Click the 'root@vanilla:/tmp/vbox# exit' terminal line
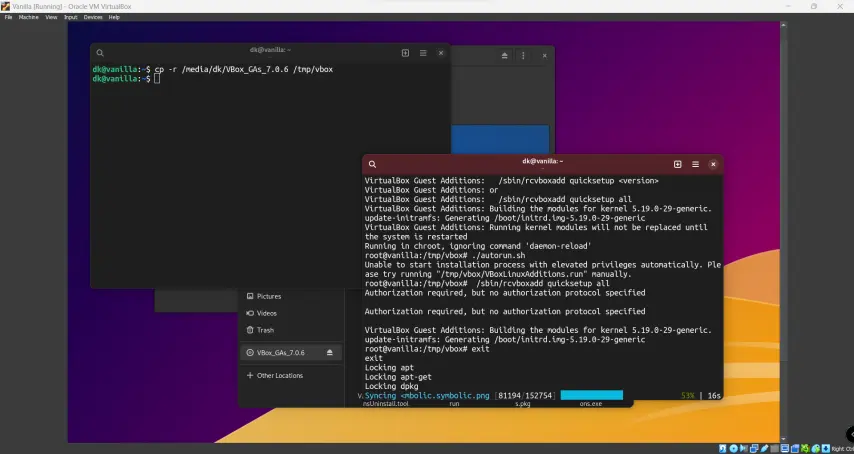854x454 pixels. pyautogui.click(x=427, y=348)
